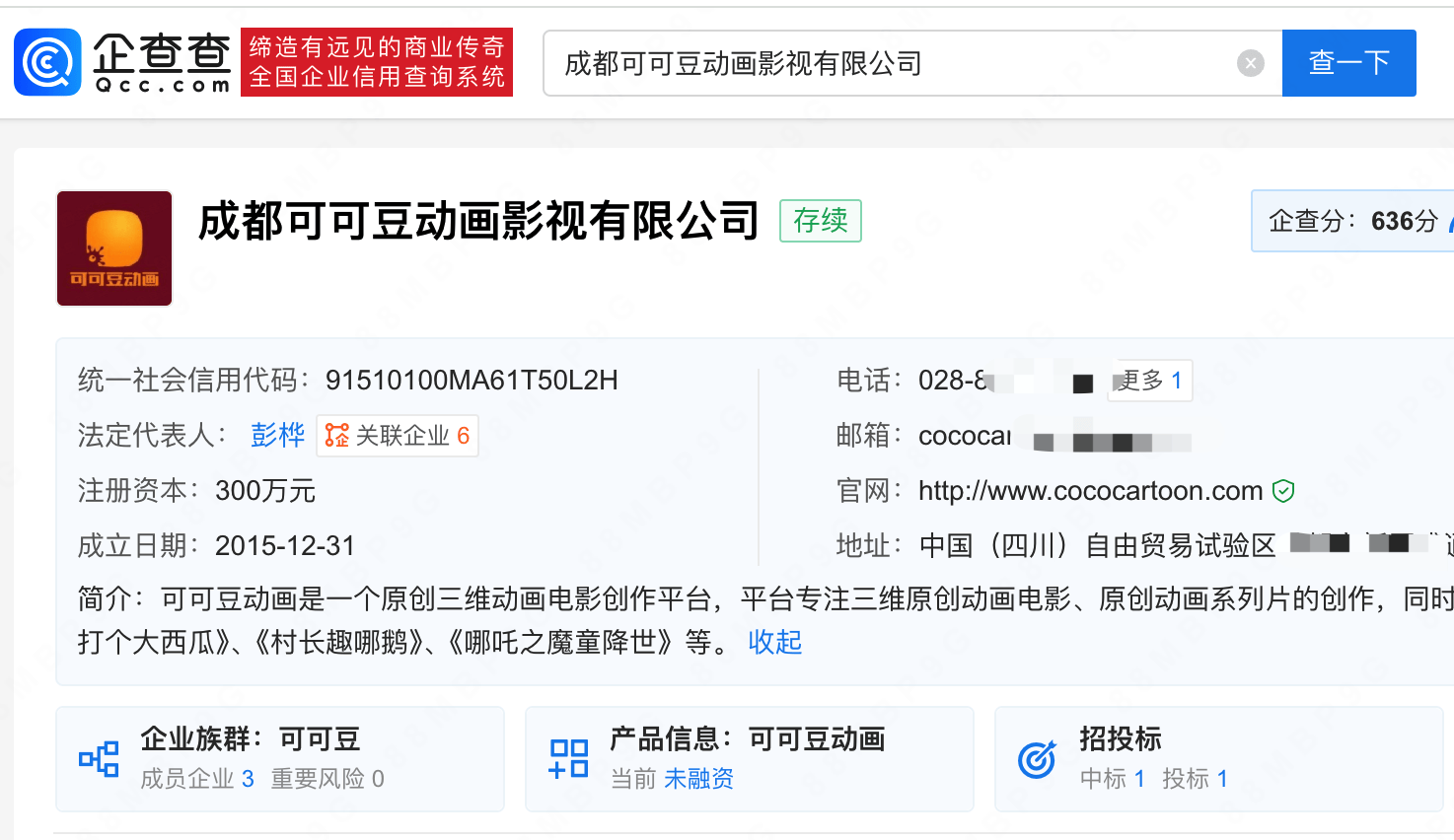Open the 可可豆动画 company logo thumbnail
The width and height of the screenshot is (1454, 840).
tap(114, 248)
